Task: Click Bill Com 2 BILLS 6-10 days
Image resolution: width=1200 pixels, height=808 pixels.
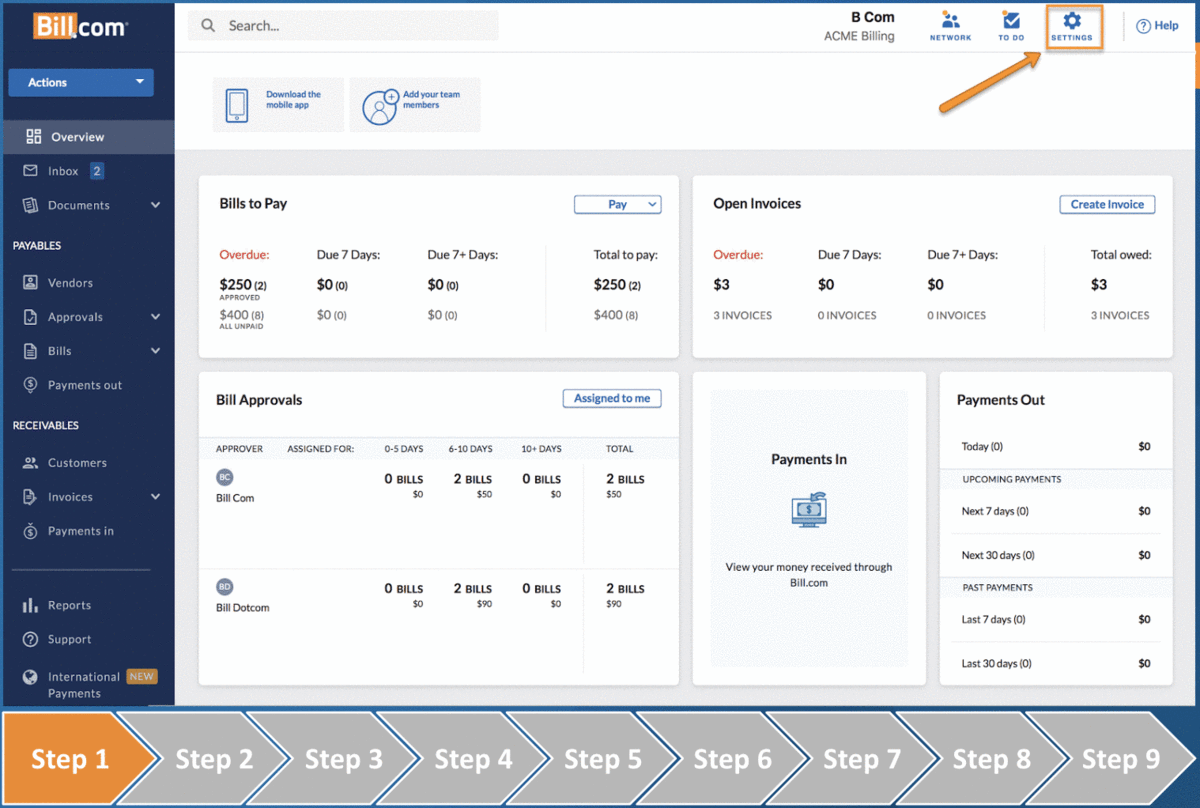Action: coord(472,479)
